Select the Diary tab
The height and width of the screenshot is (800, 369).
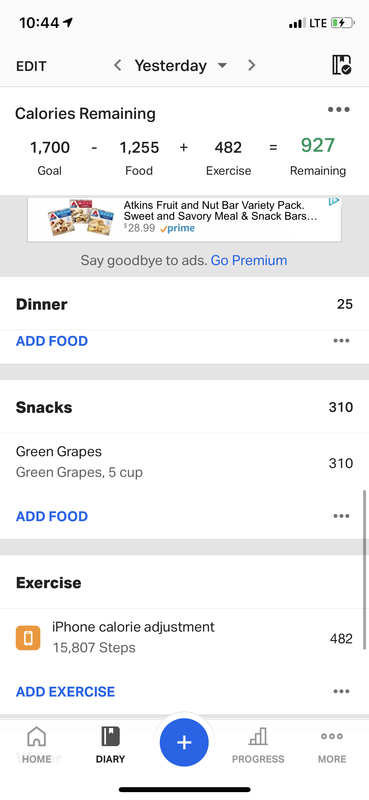(x=110, y=745)
